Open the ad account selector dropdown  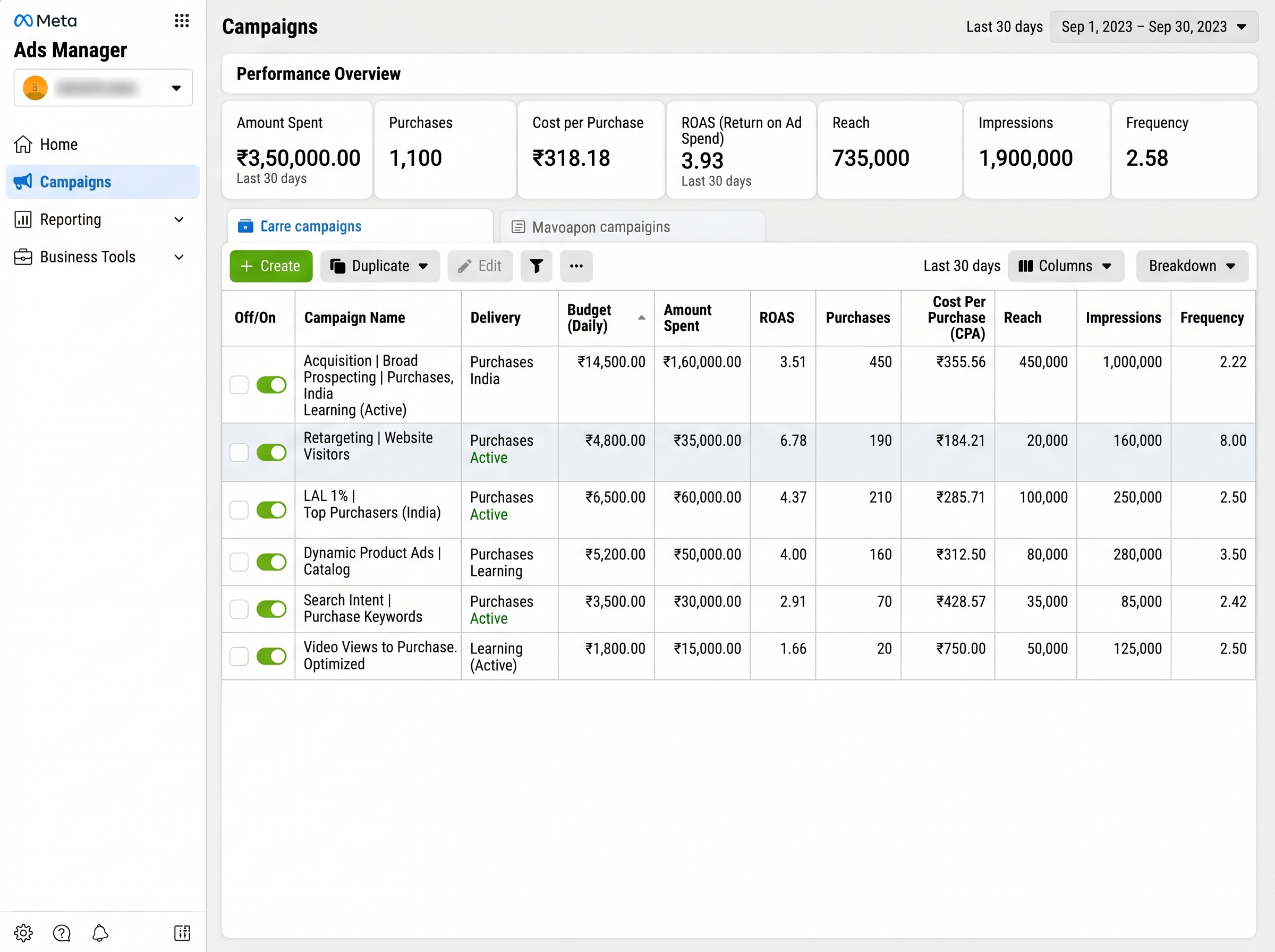click(103, 88)
